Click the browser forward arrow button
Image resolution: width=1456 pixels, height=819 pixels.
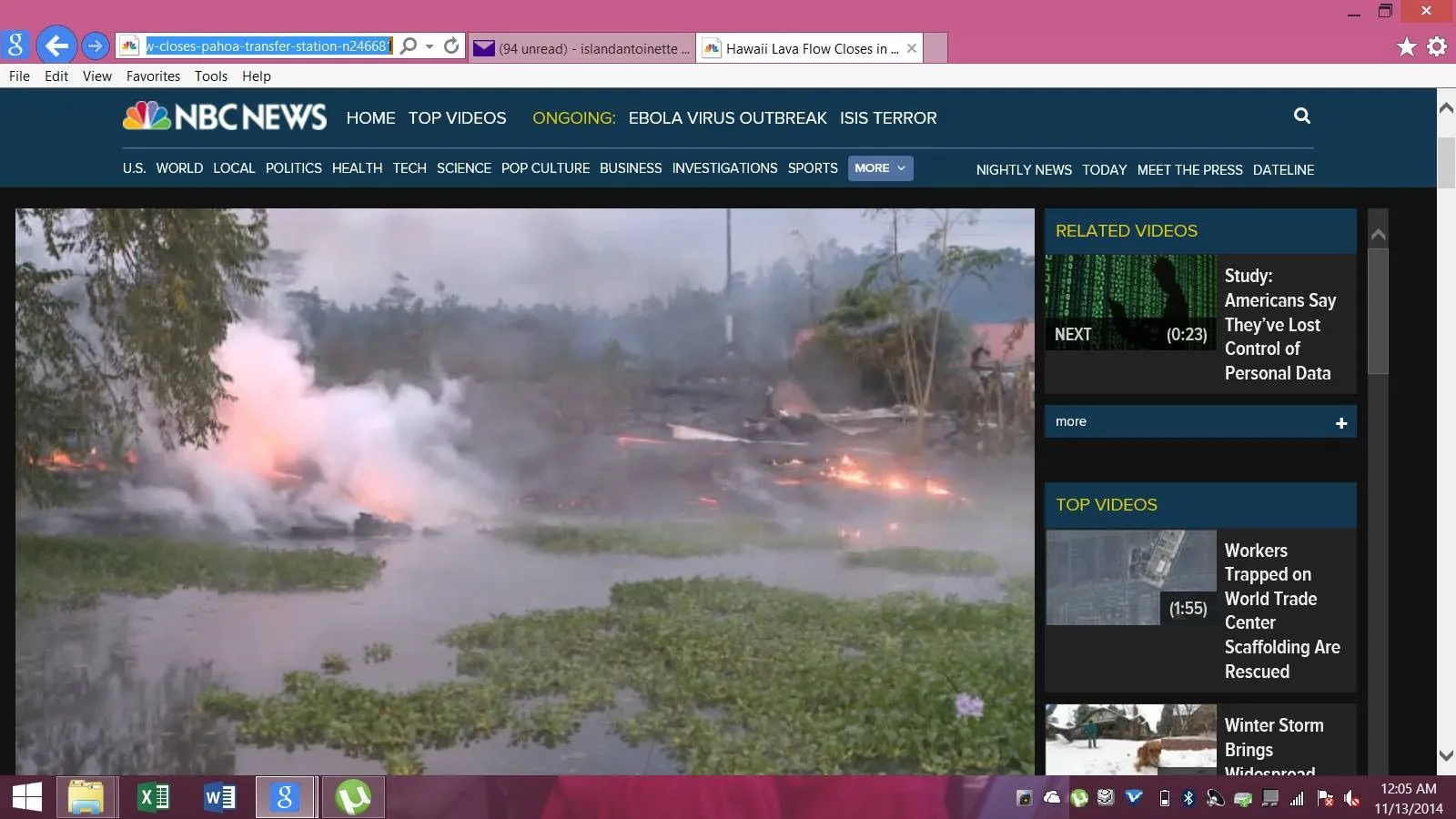(x=95, y=45)
